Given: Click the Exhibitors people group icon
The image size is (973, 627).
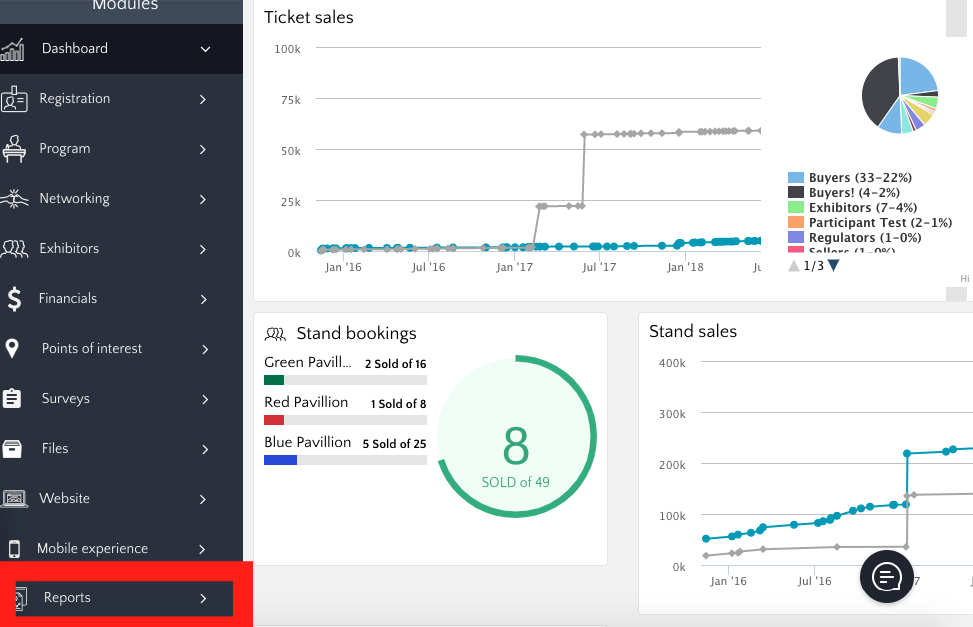Looking at the screenshot, I should click(x=14, y=249).
